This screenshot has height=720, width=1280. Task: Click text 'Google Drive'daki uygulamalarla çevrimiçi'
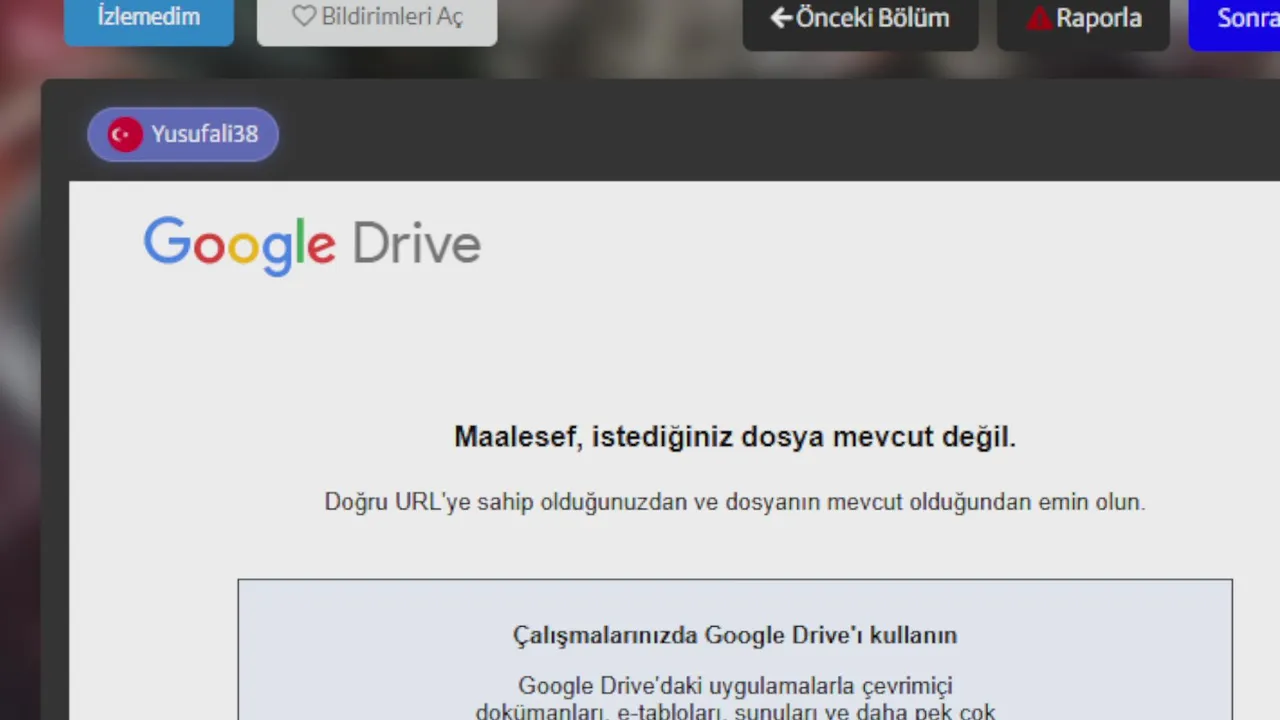(x=735, y=686)
